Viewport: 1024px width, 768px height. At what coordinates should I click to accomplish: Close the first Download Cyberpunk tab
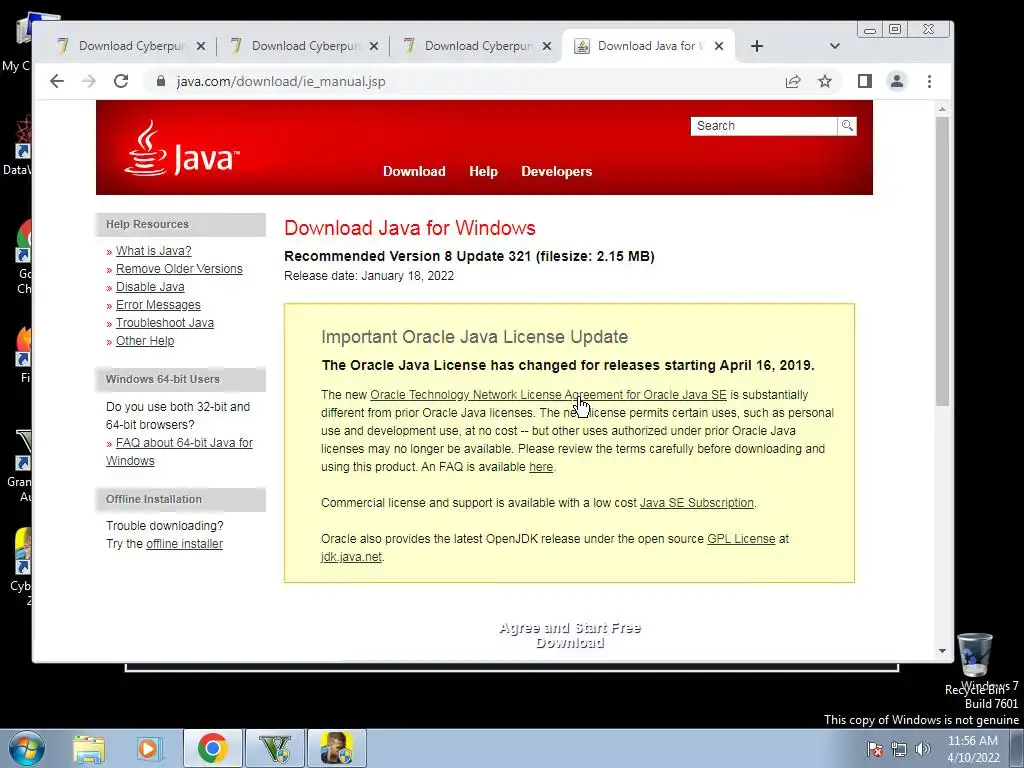[201, 46]
